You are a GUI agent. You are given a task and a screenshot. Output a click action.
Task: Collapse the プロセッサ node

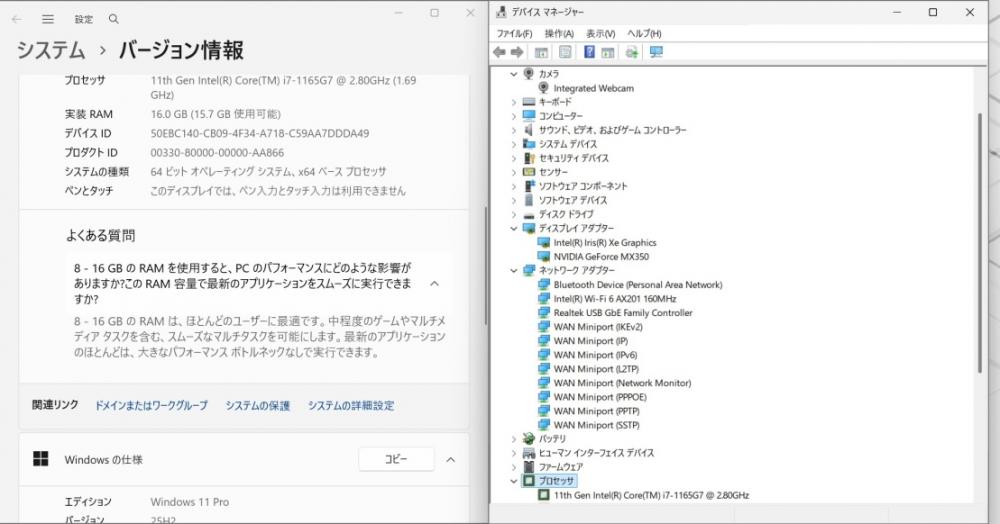(x=514, y=481)
